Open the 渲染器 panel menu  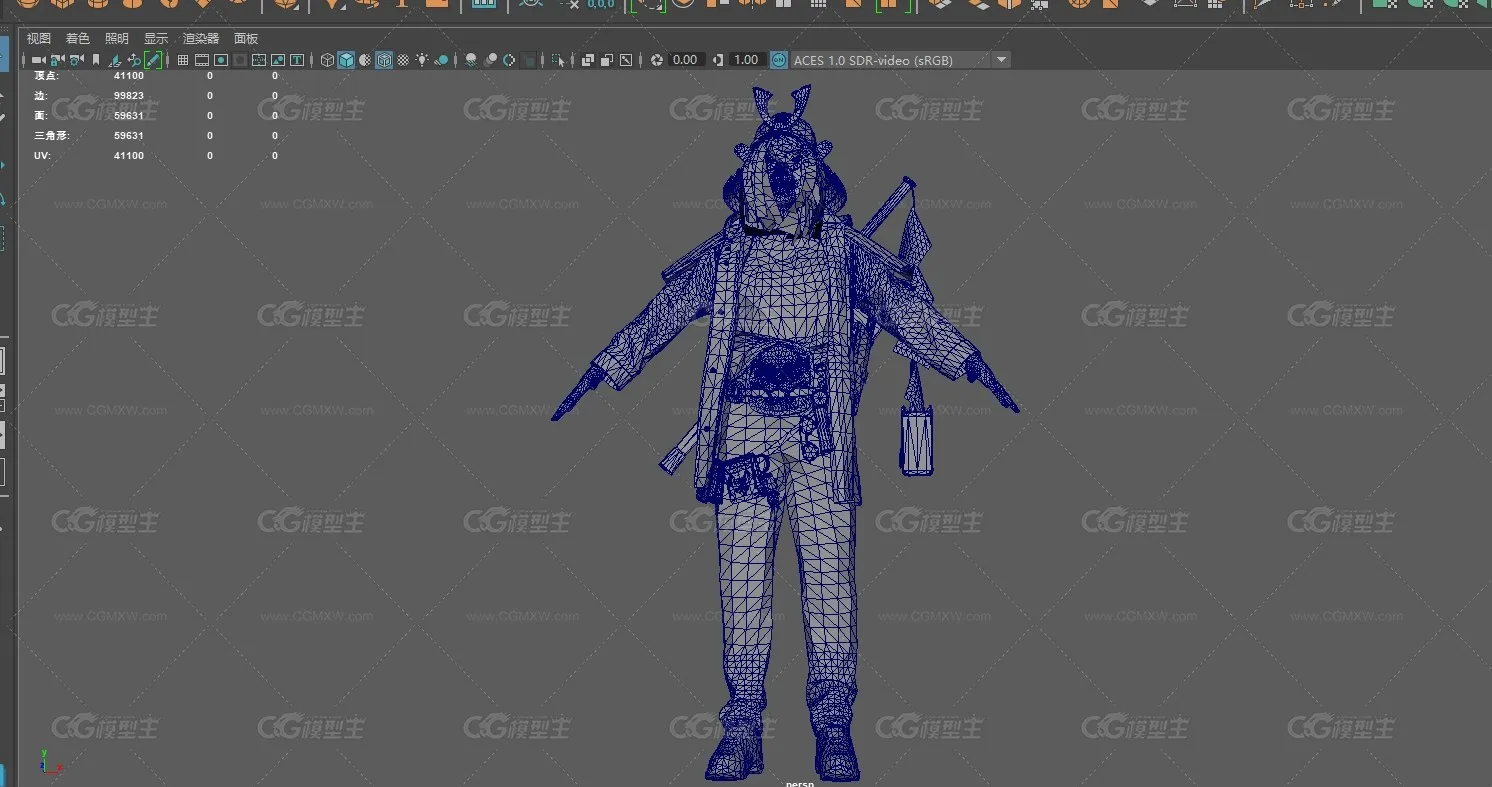pyautogui.click(x=201, y=38)
